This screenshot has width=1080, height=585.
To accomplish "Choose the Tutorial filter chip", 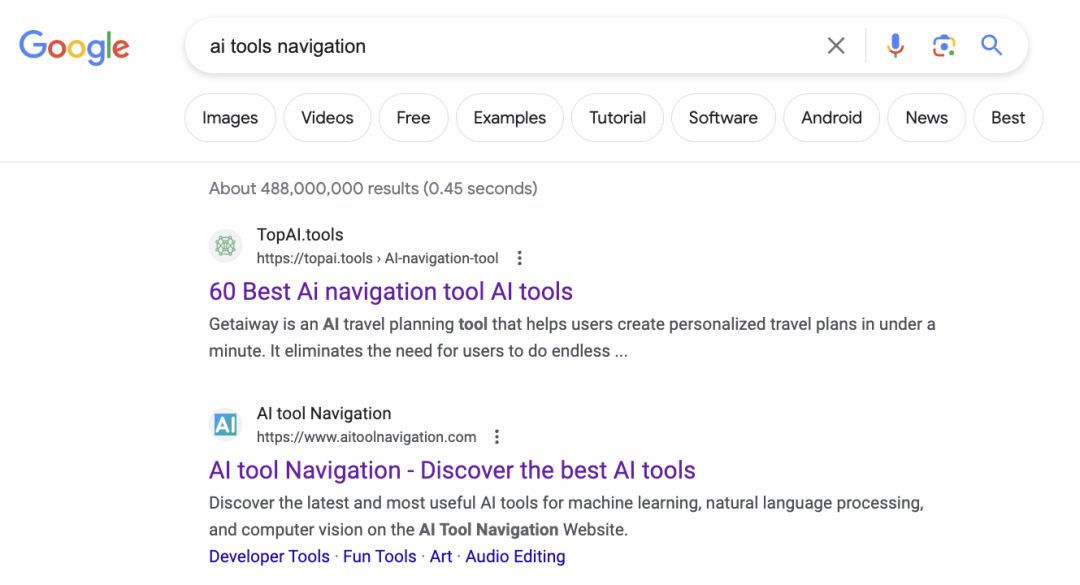I will coord(617,118).
